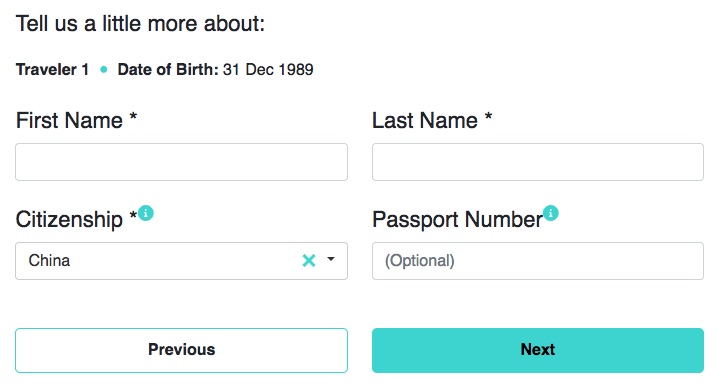Click the Date of Birth label
This screenshot has height=386, width=724.
click(x=168, y=69)
